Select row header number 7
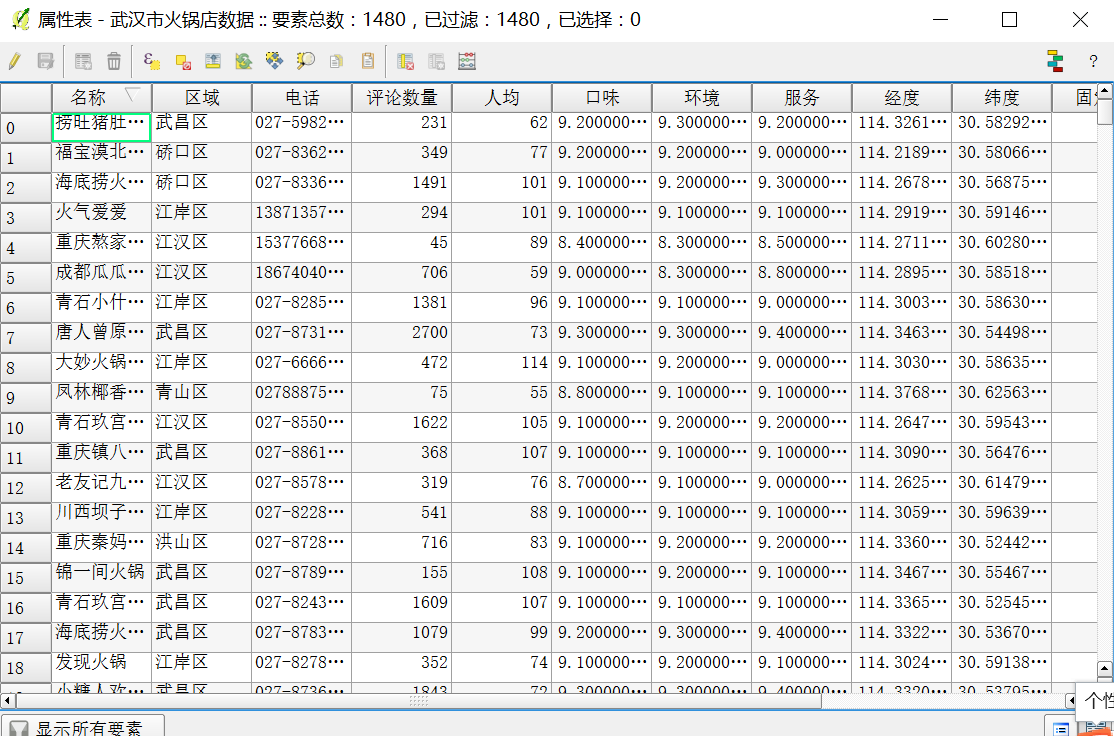The image size is (1114, 736). 26,337
